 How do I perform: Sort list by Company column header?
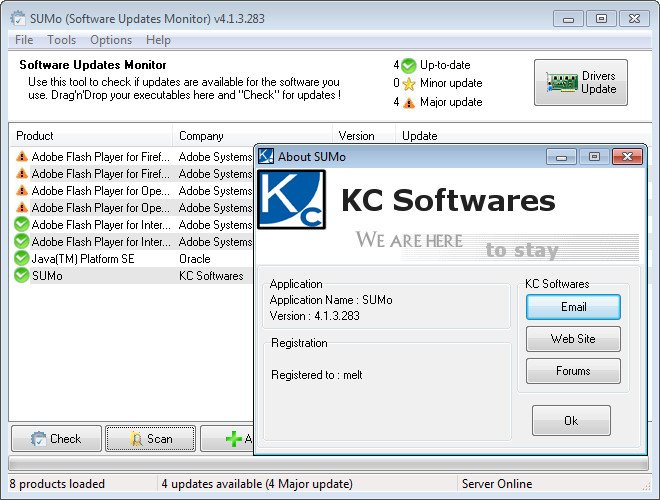[x=252, y=136]
